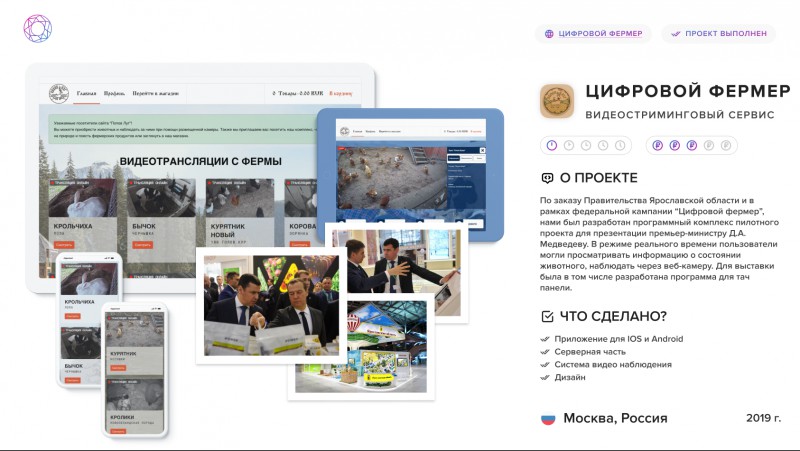The height and width of the screenshot is (451, 800).
Task: Click the Товары 0.00 RUR cart total
Action: [298, 93]
